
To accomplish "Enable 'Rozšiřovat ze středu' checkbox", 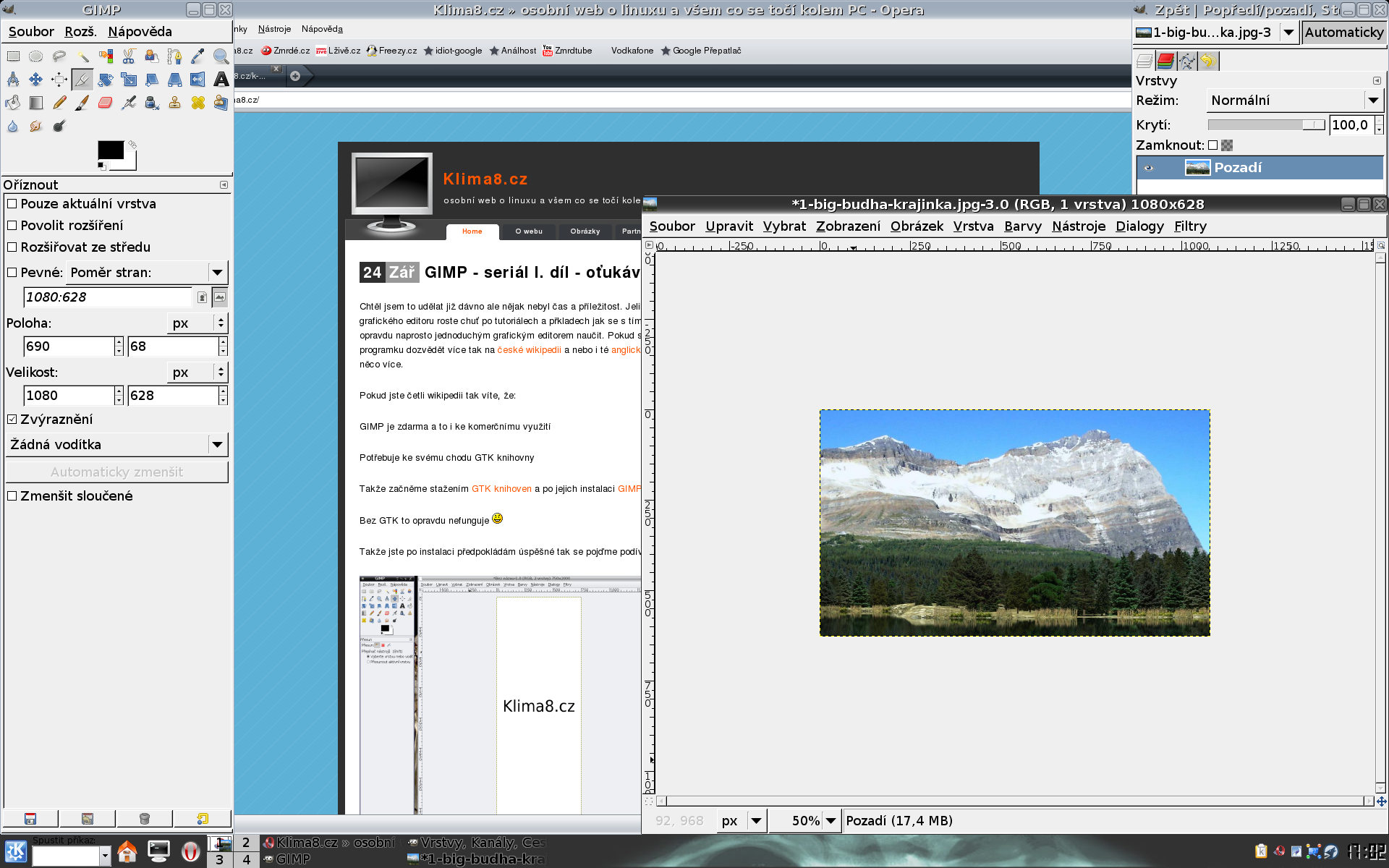I will [12, 247].
